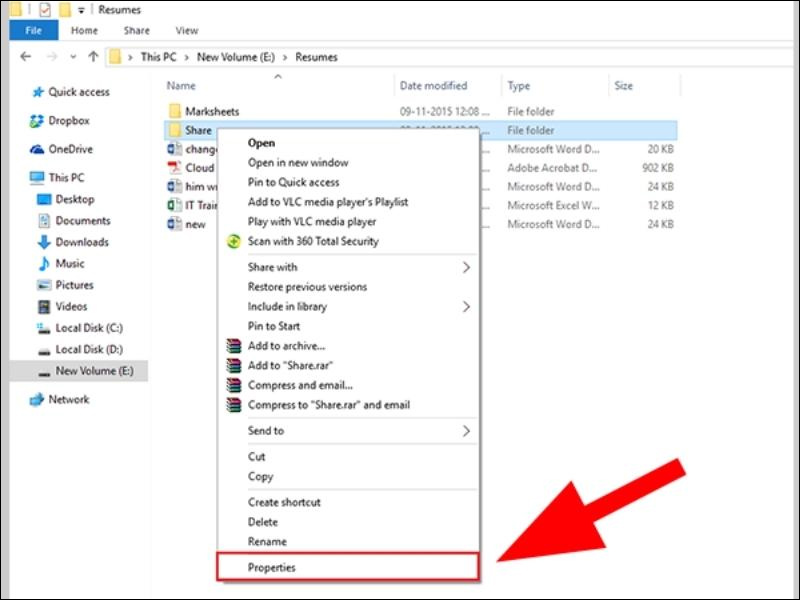Switch to the View ribbon tab

point(186,31)
